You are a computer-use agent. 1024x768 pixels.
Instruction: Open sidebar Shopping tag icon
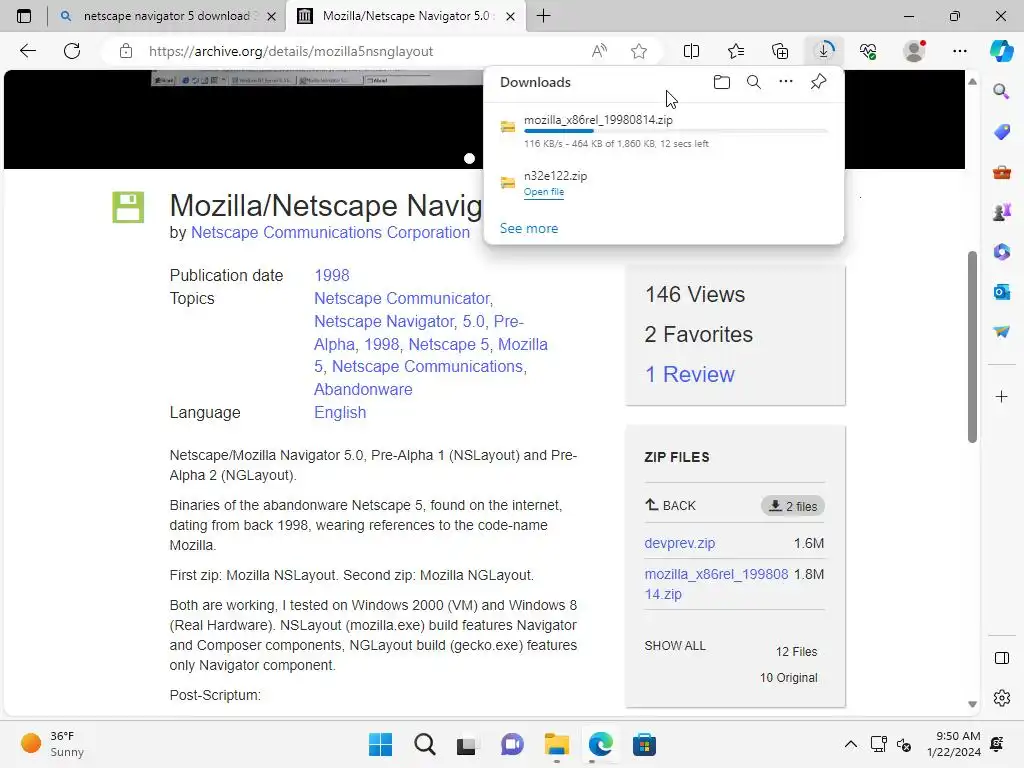pos(1001,132)
